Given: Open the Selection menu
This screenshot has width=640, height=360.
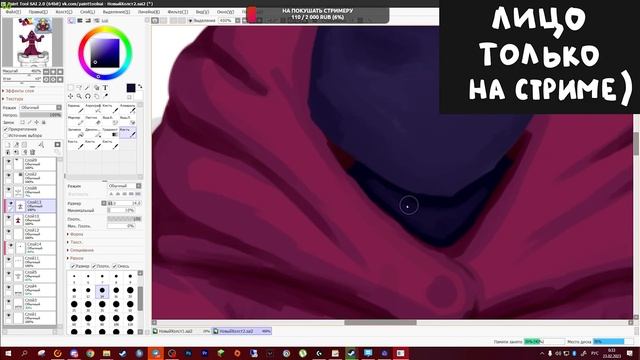Looking at the screenshot, I should pyautogui.click(x=116, y=12).
